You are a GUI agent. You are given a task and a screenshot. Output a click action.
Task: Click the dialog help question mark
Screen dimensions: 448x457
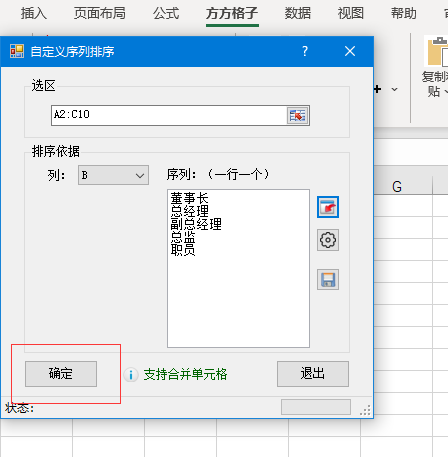point(305,51)
